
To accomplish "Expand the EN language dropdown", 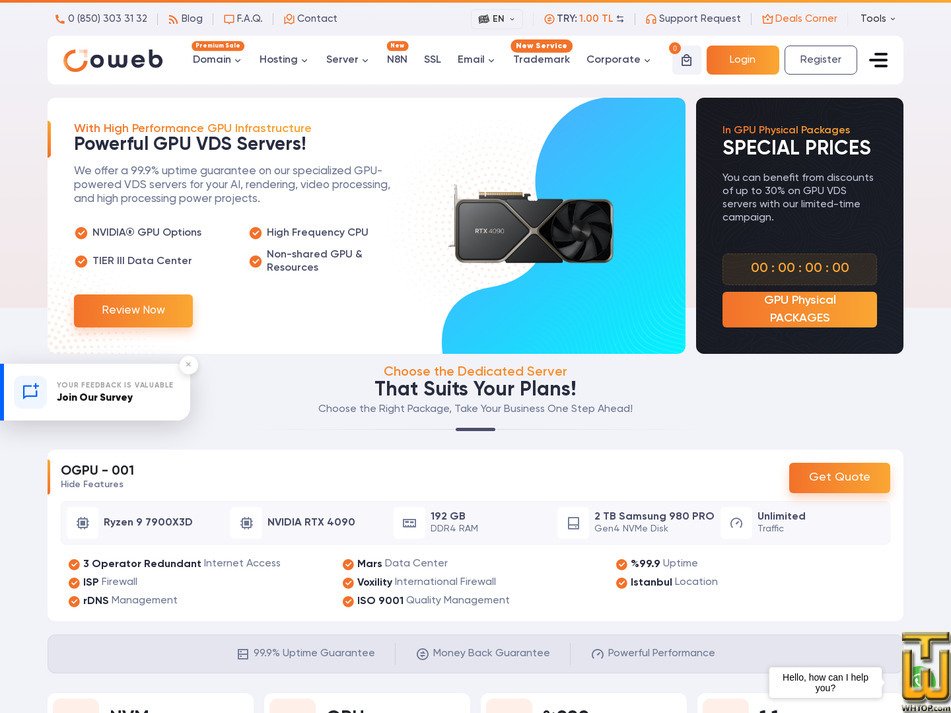I will pyautogui.click(x=497, y=19).
